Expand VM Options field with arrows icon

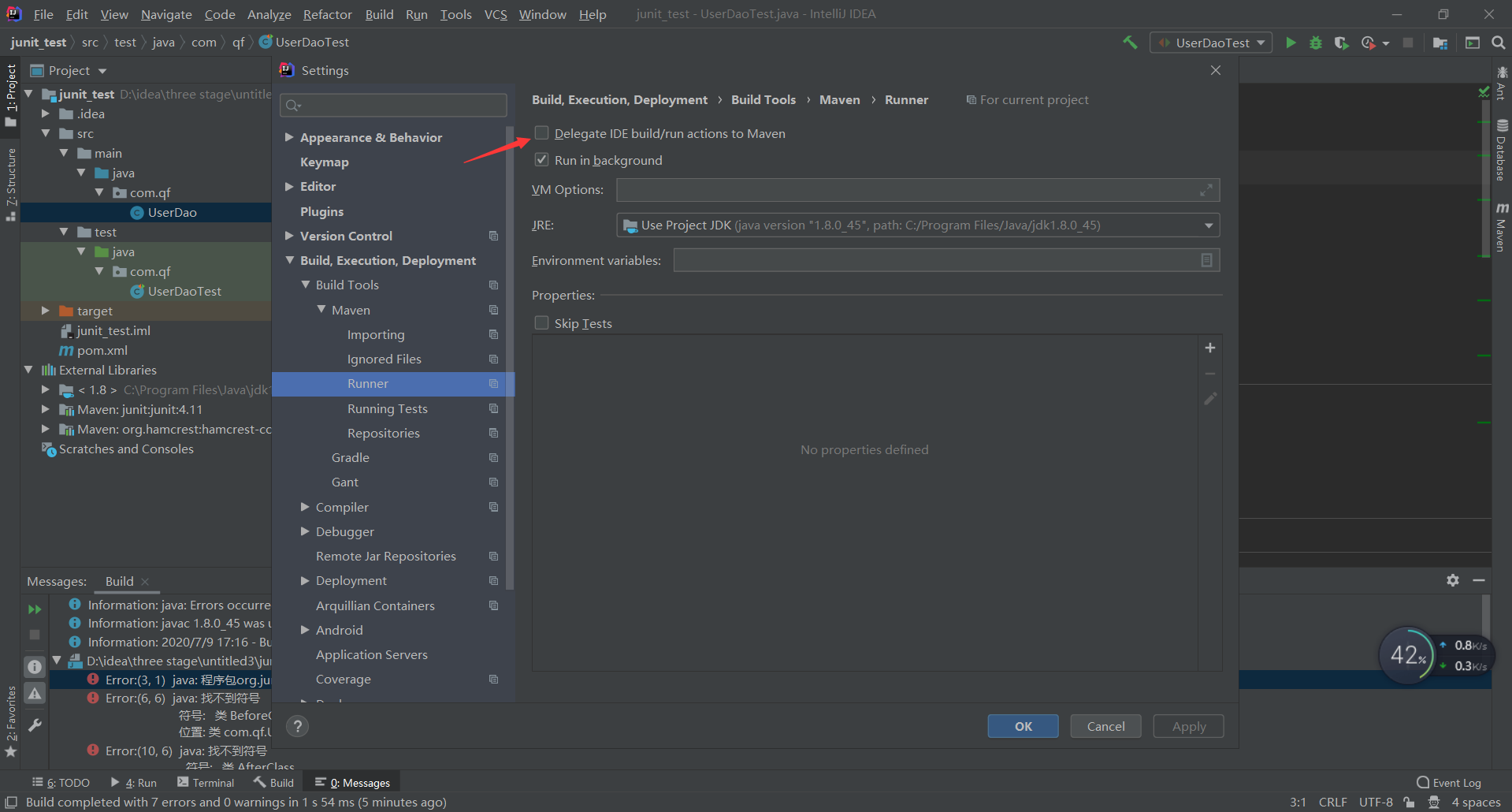(1206, 190)
